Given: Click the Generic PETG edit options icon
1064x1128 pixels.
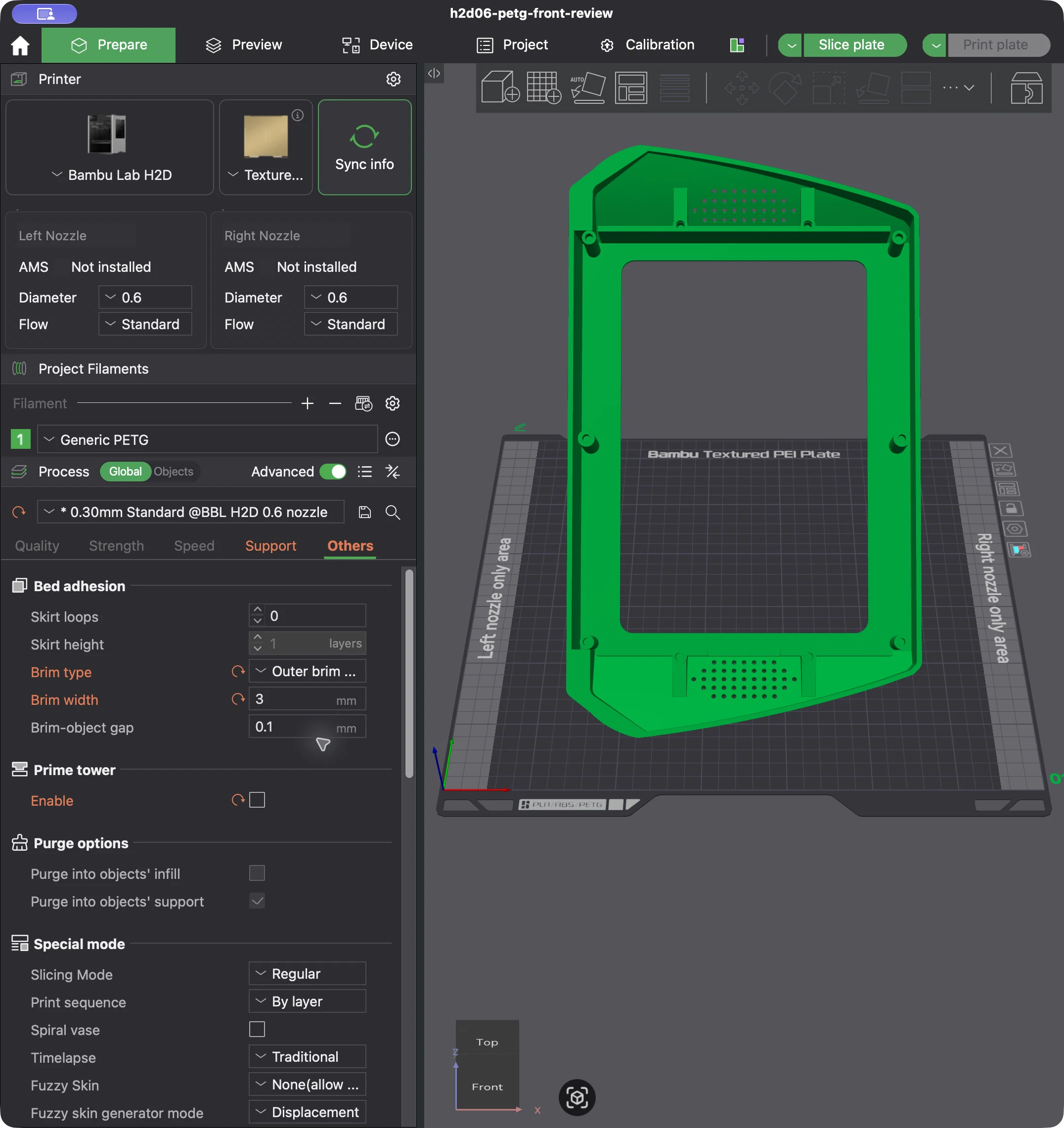Looking at the screenshot, I should click(393, 439).
